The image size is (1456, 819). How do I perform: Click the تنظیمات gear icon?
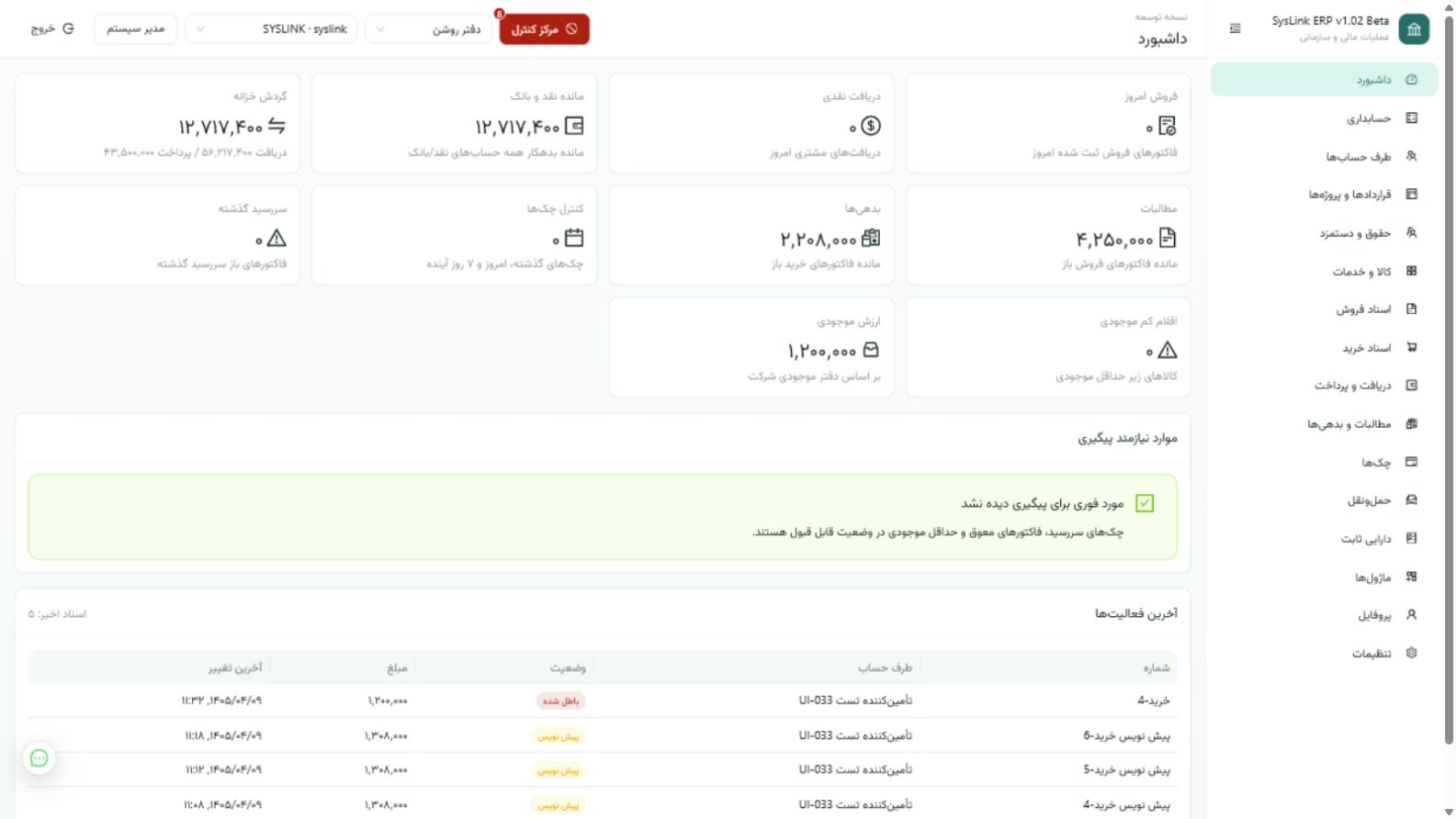[x=1412, y=653]
